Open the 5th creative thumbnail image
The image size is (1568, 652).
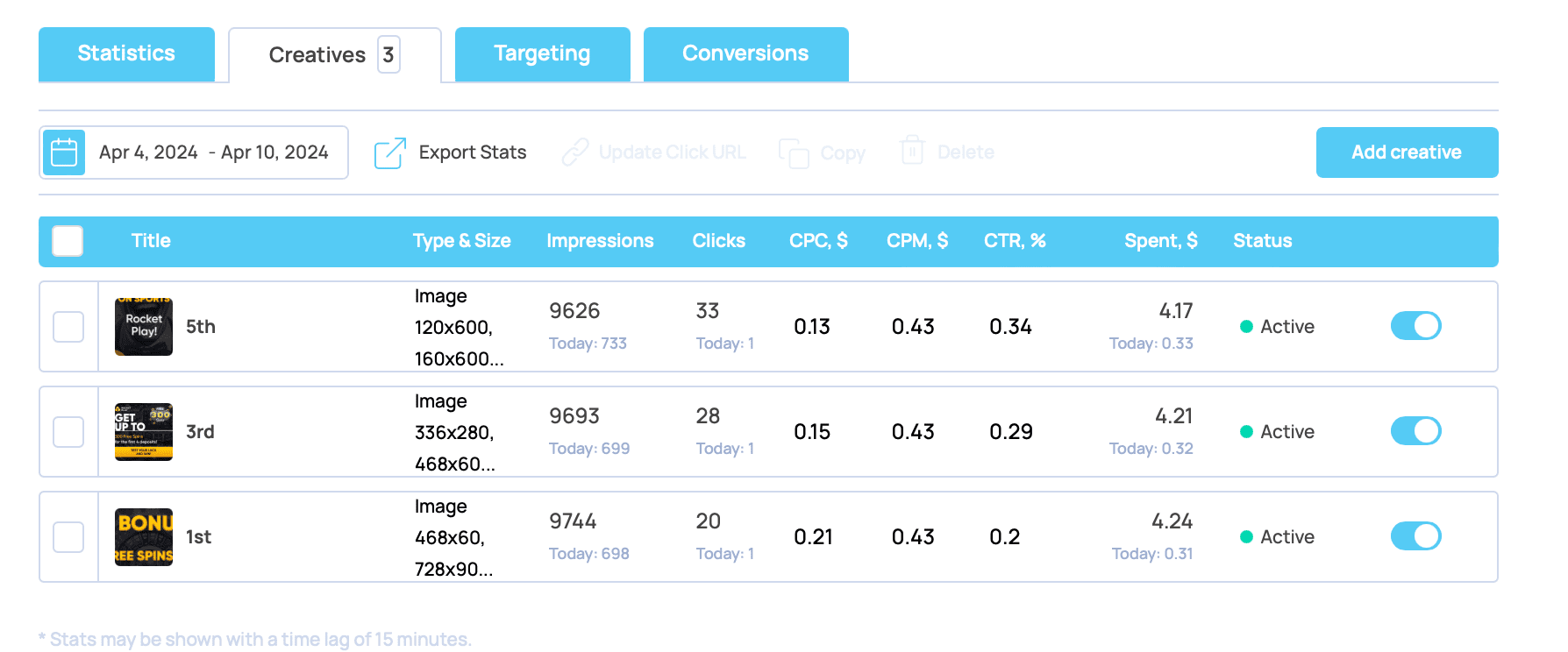click(144, 327)
